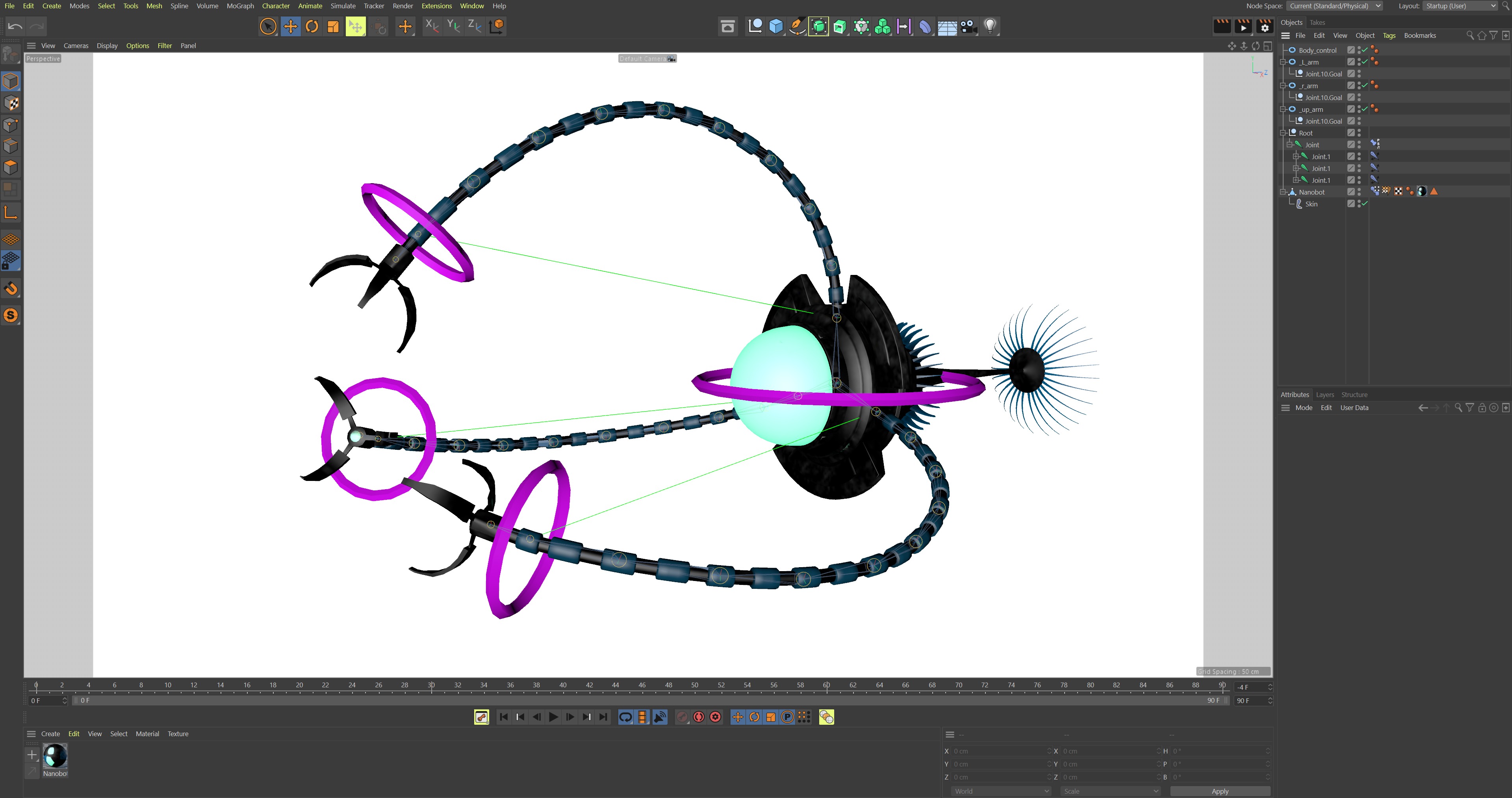Click Render View clapperboard icon
The height and width of the screenshot is (798, 1512).
[x=1222, y=26]
